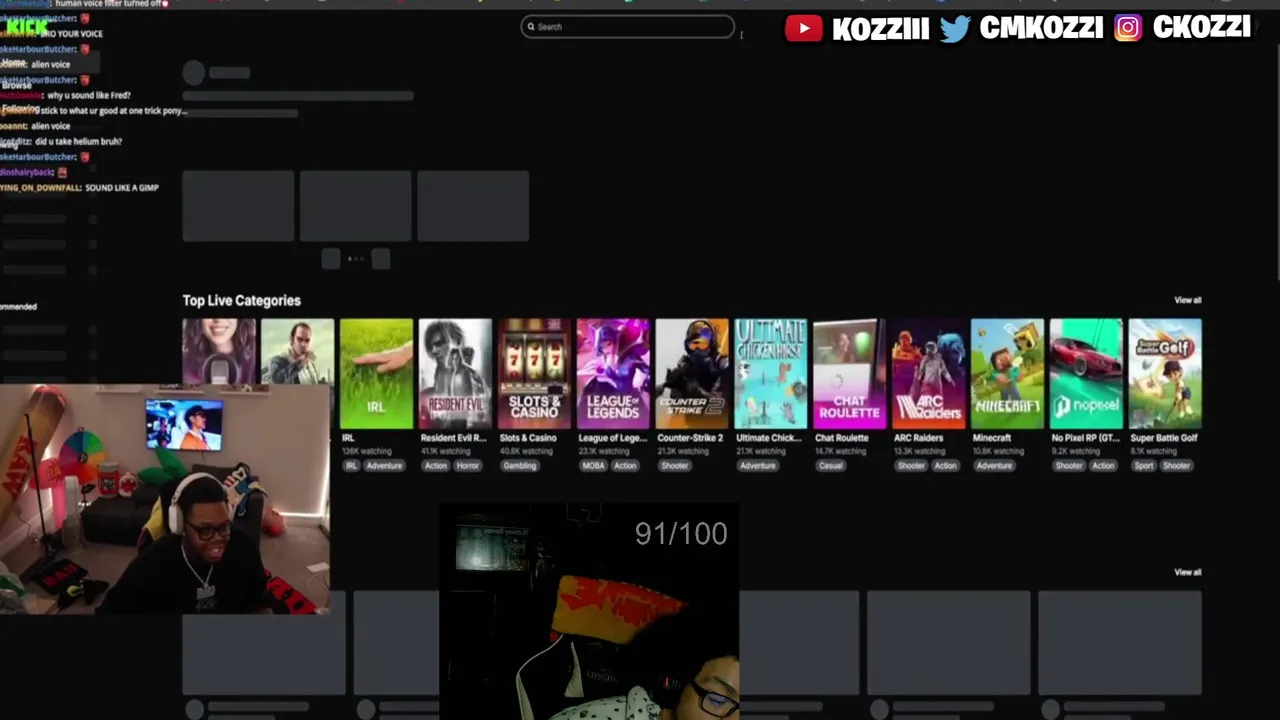Click the 136K watching count under IRL

367,452
